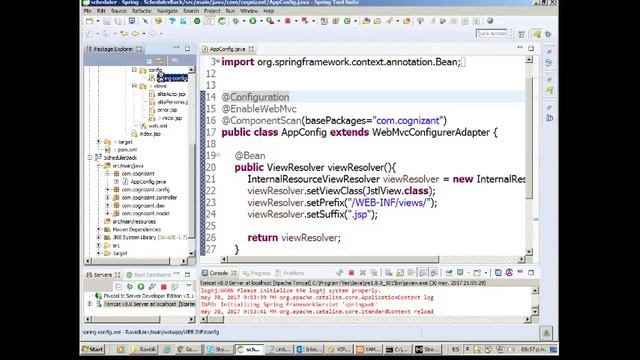Open the Source menu
This screenshot has width=640, height=360.
(119, 11)
